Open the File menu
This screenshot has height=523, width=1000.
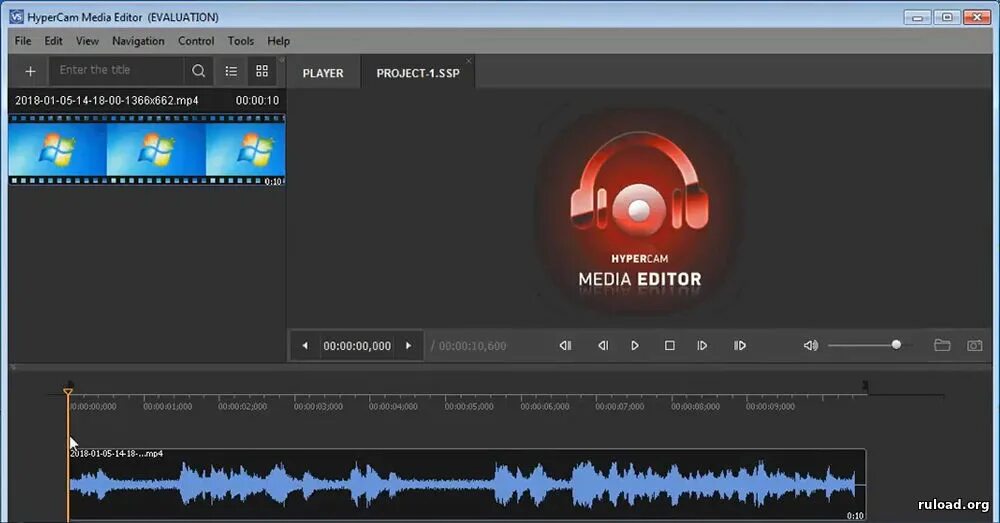(23, 41)
